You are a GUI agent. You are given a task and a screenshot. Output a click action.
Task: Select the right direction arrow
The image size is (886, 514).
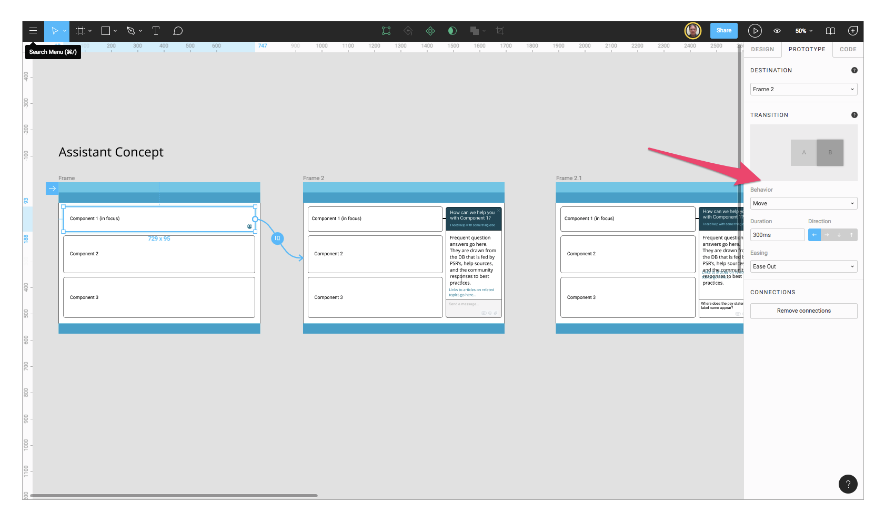[x=827, y=235]
